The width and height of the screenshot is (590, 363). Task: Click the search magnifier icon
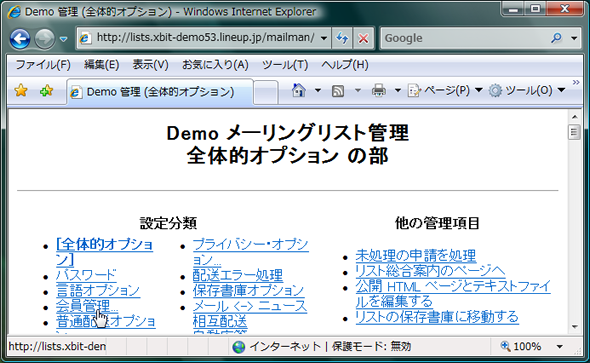point(556,38)
